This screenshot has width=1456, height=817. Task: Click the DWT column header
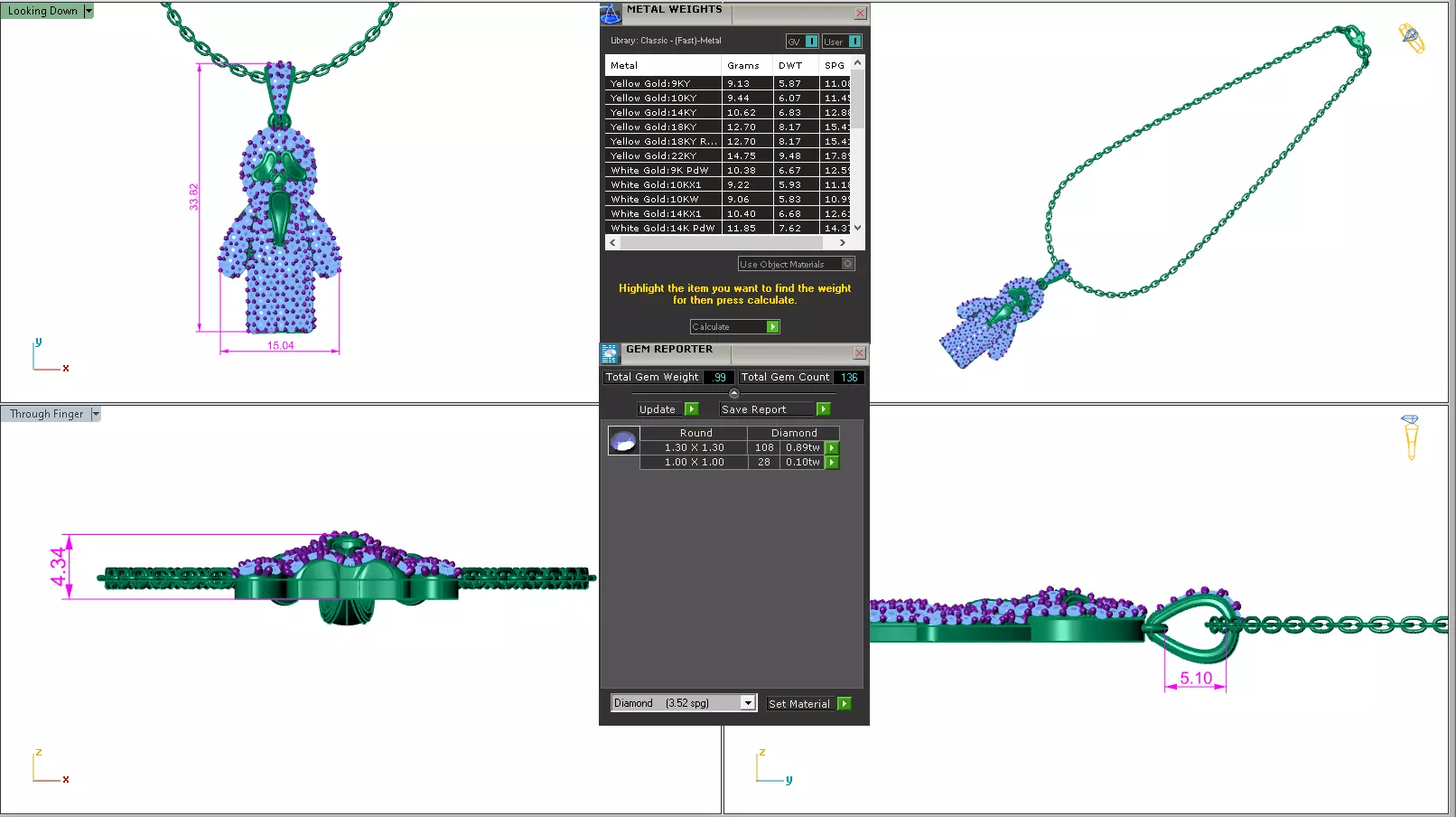[796, 66]
